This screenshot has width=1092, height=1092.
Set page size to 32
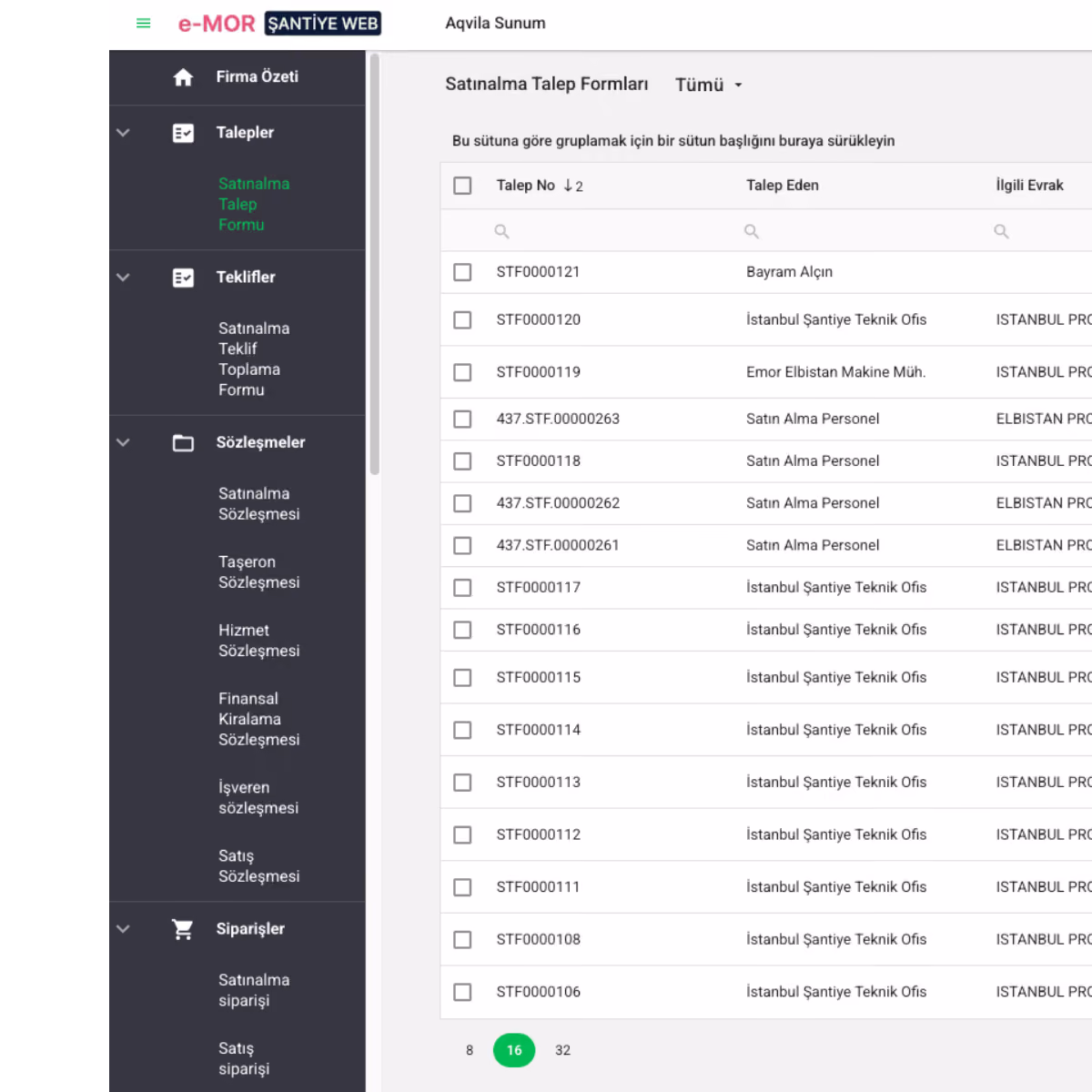(563, 1050)
